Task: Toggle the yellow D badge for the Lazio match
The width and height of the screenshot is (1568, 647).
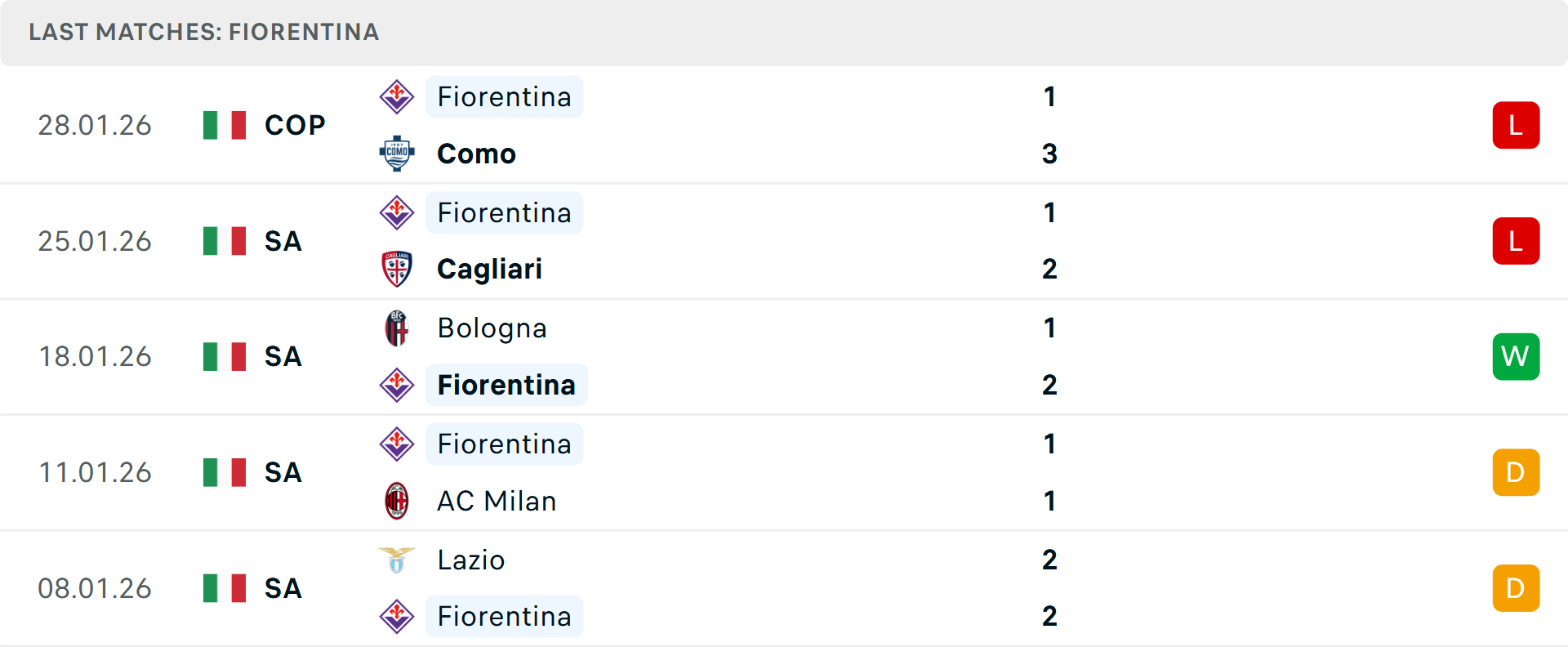Action: point(1517,588)
